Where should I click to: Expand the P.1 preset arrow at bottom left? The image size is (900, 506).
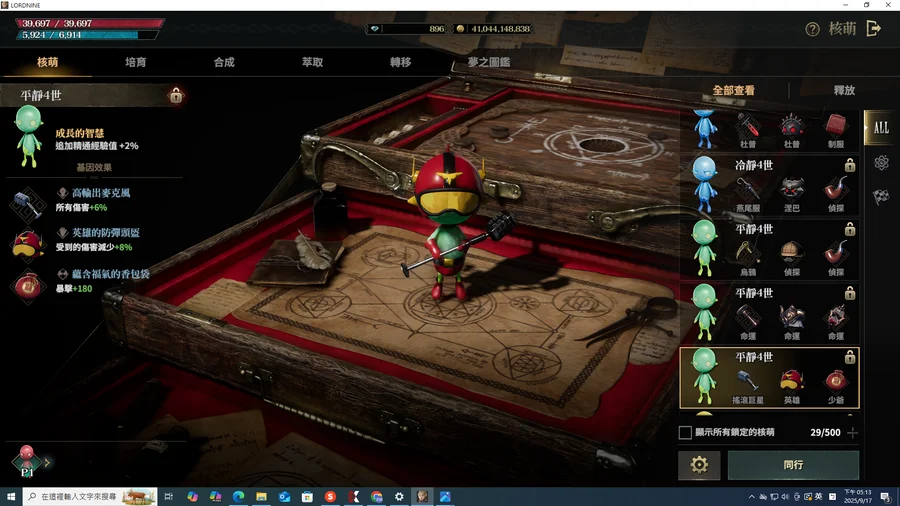[47, 462]
